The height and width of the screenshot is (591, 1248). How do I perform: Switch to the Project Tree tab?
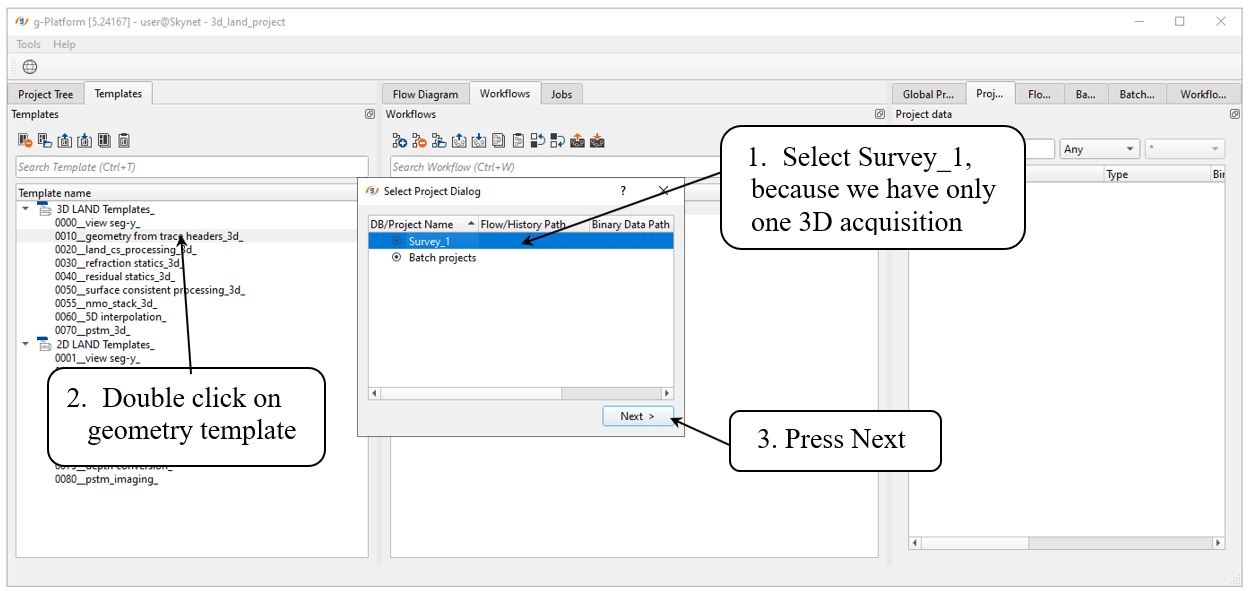click(46, 94)
